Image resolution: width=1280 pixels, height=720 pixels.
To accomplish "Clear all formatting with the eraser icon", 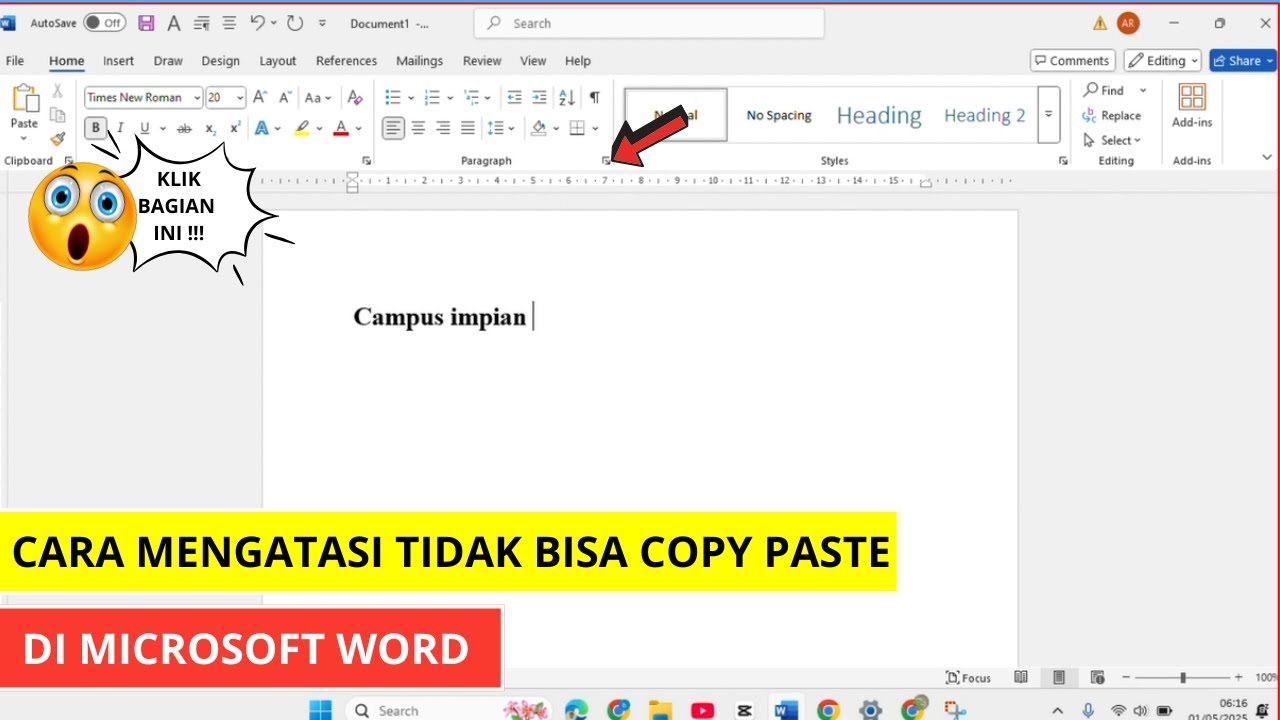I will pyautogui.click(x=354, y=97).
